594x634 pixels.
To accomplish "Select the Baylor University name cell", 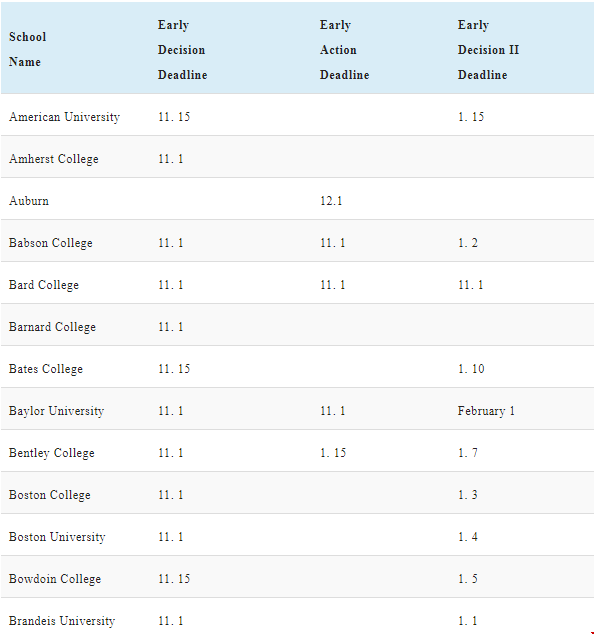I will pos(57,411).
